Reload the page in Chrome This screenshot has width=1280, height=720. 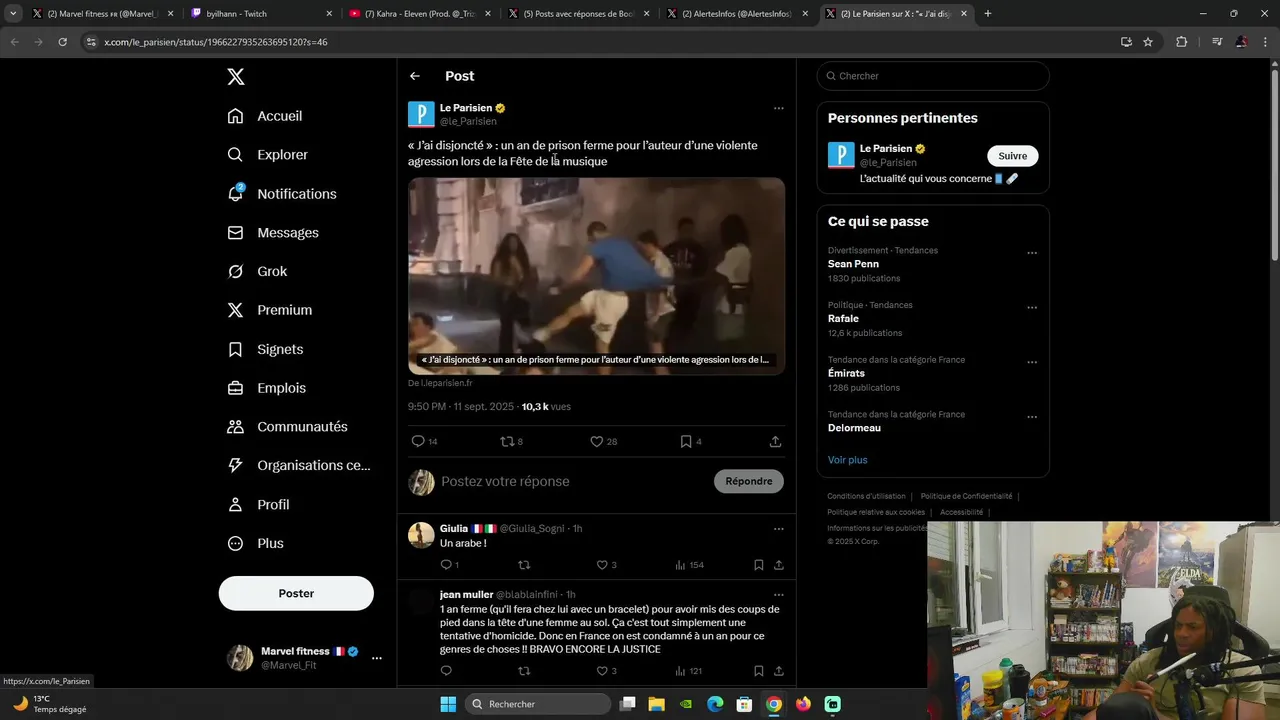pyautogui.click(x=62, y=42)
